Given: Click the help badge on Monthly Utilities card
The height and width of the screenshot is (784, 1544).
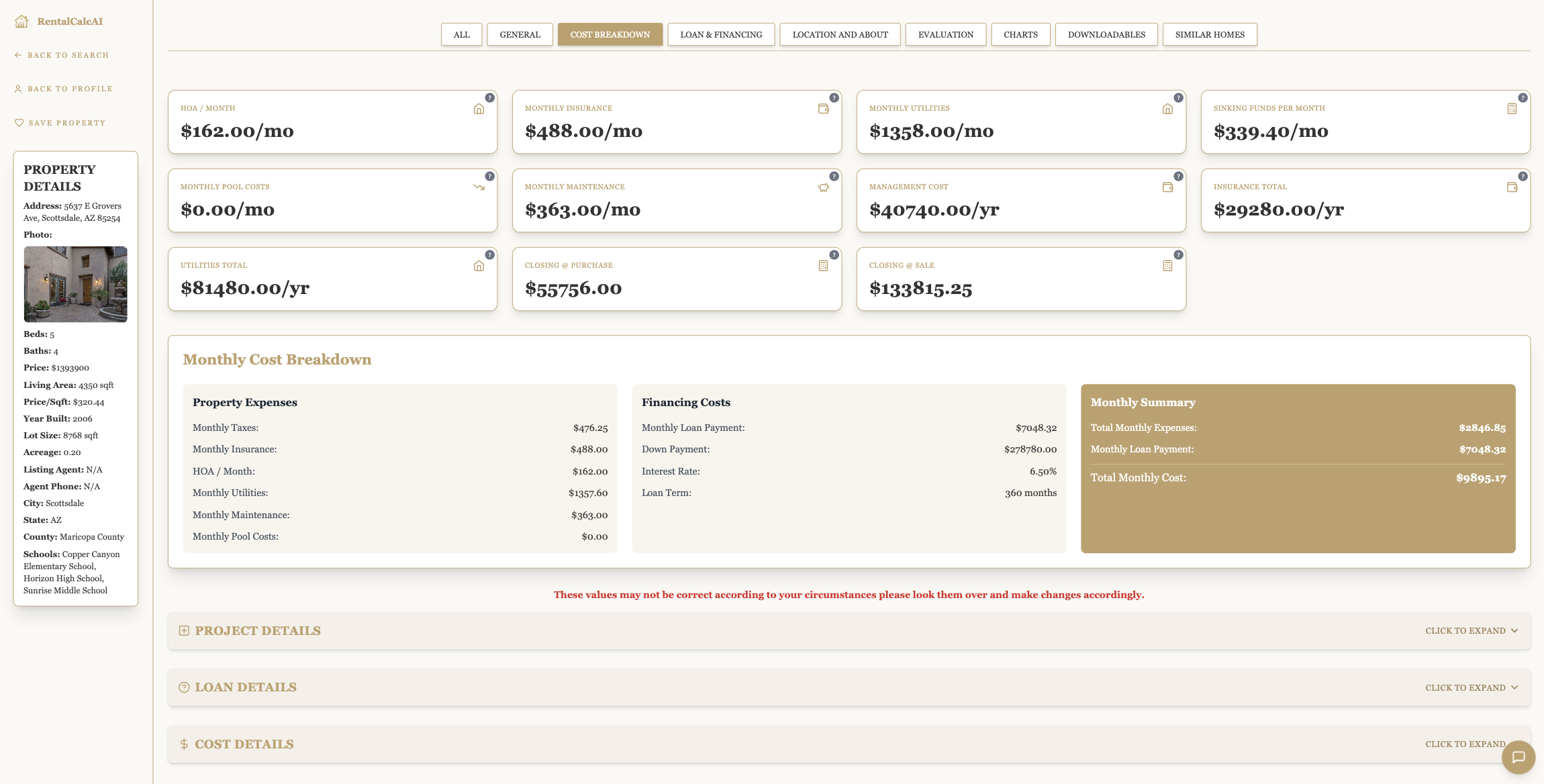Looking at the screenshot, I should click(x=1177, y=98).
